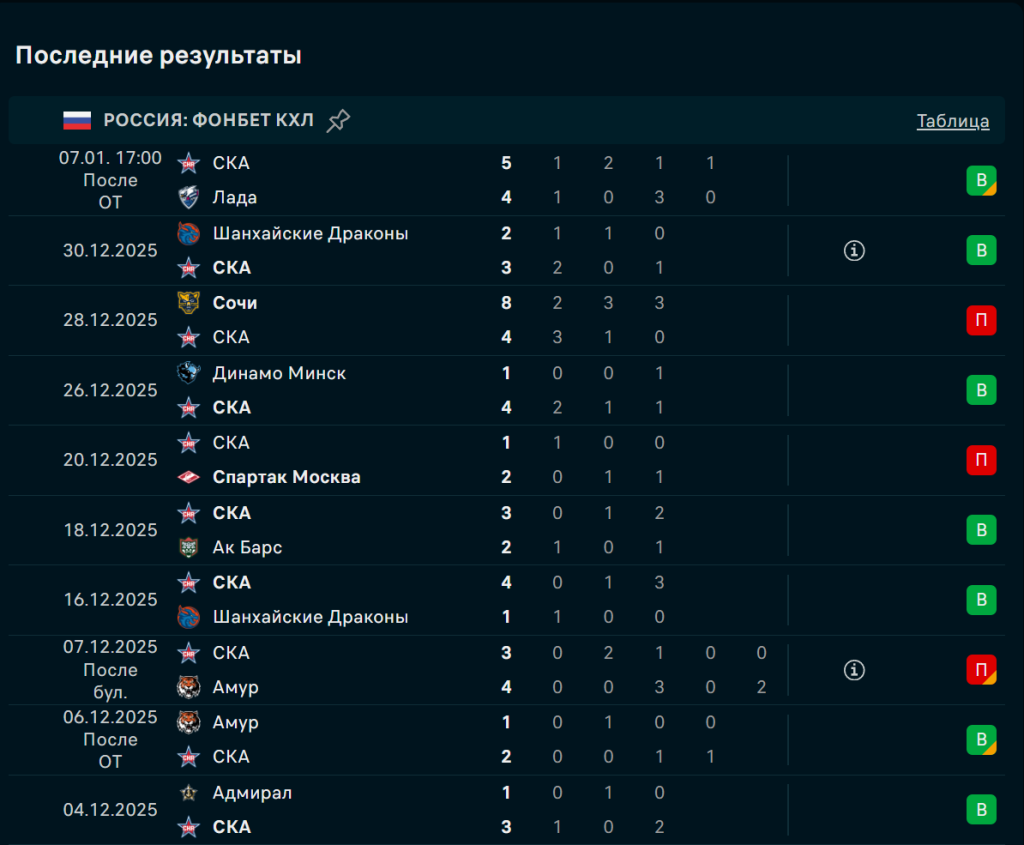The image size is (1024, 845).
Task: Click the Ак Барс team logo
Action: point(188,548)
